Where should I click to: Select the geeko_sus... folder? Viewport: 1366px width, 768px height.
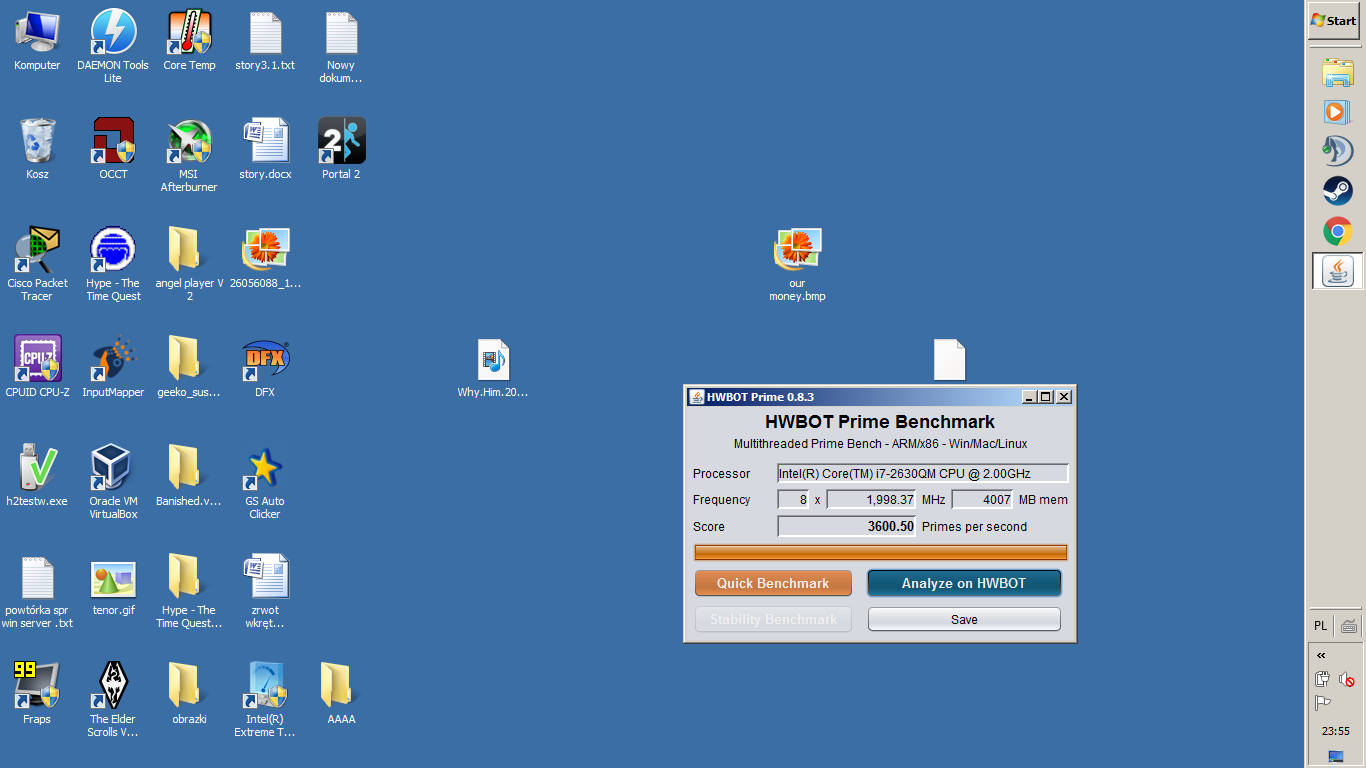pos(189,367)
